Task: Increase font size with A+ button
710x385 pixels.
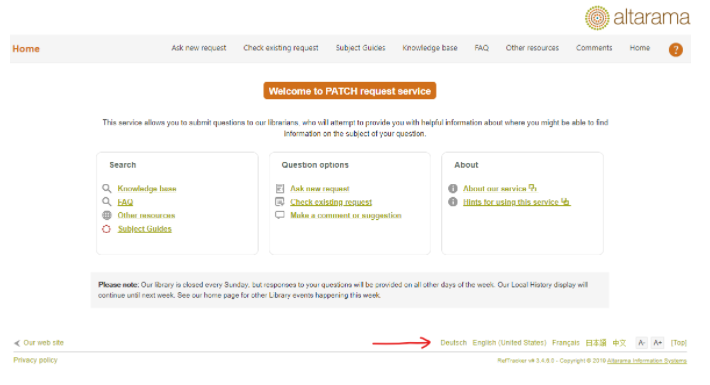Action: point(658,343)
